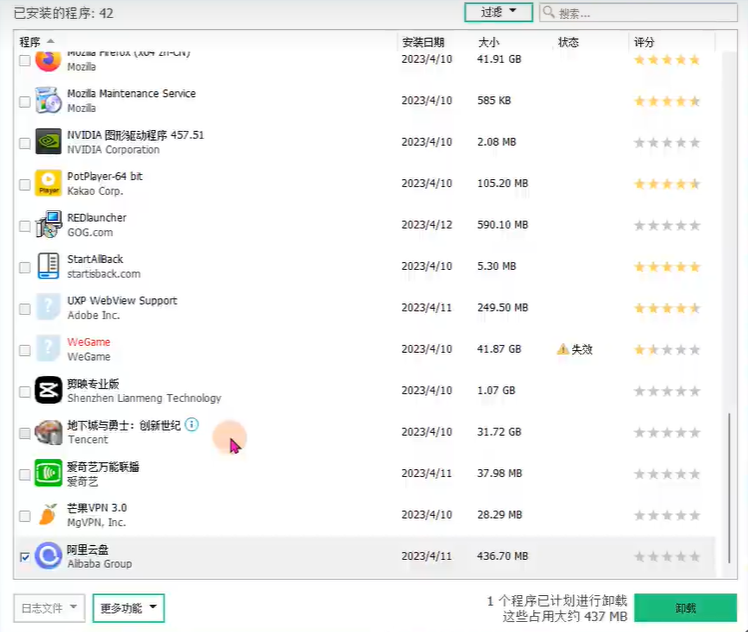Screen dimensions: 748x632
Task: Check the NVIDIA 图形驱动程序 checkbox
Action: 24,143
